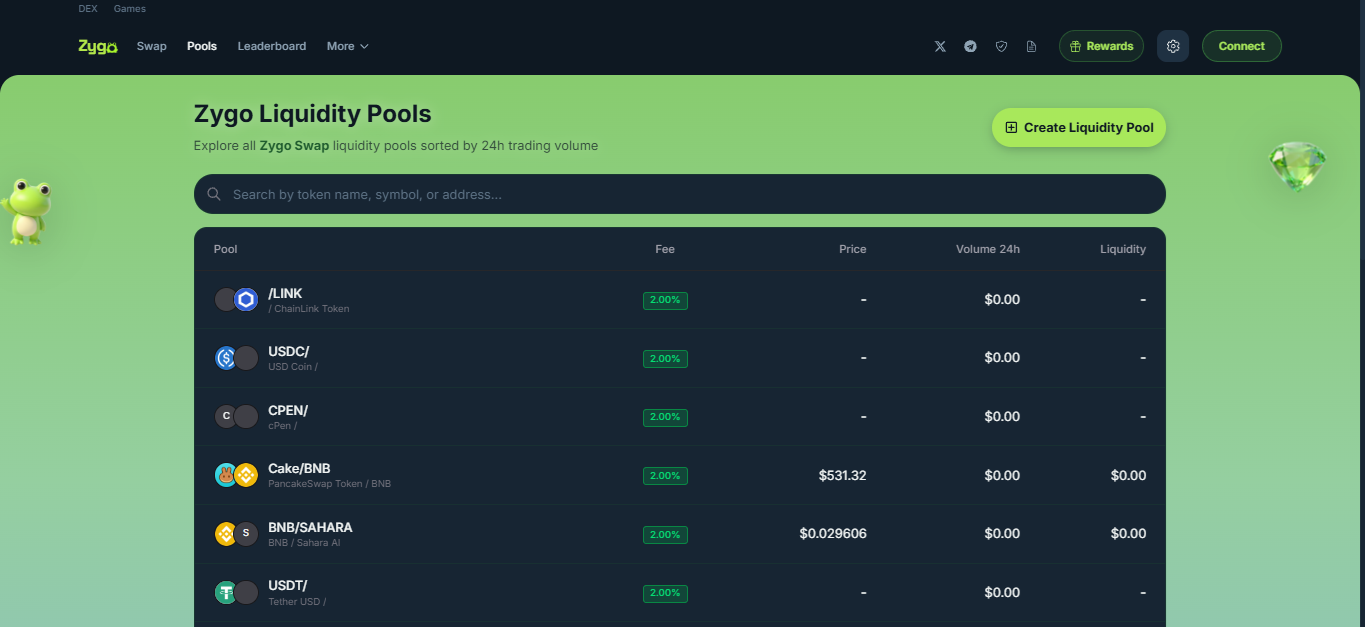The width and height of the screenshot is (1365, 627).
Task: Click the CPEN/ pool token icons
Action: pyautogui.click(x=236, y=416)
